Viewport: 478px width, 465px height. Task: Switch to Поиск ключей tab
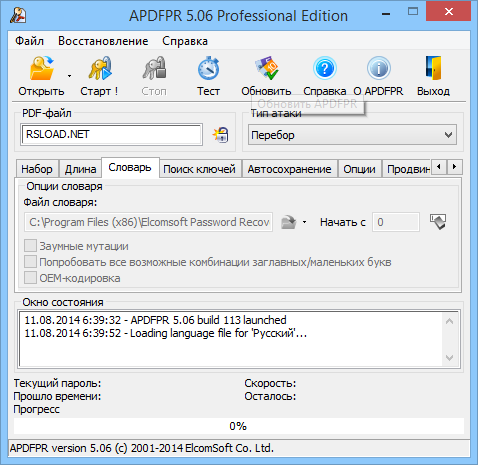(x=199, y=169)
